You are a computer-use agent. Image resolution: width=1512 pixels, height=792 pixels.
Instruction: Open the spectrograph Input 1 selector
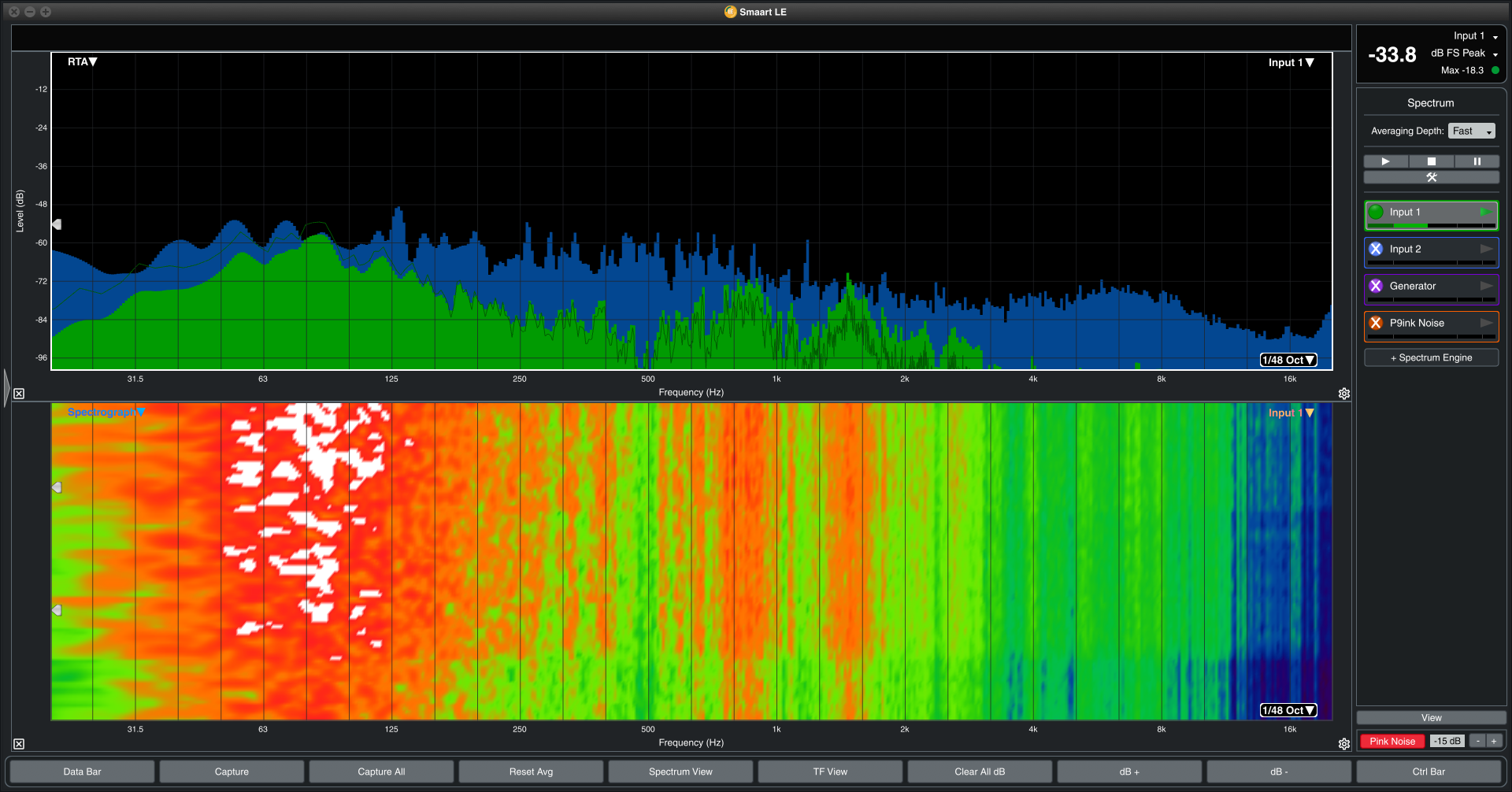click(x=1291, y=413)
